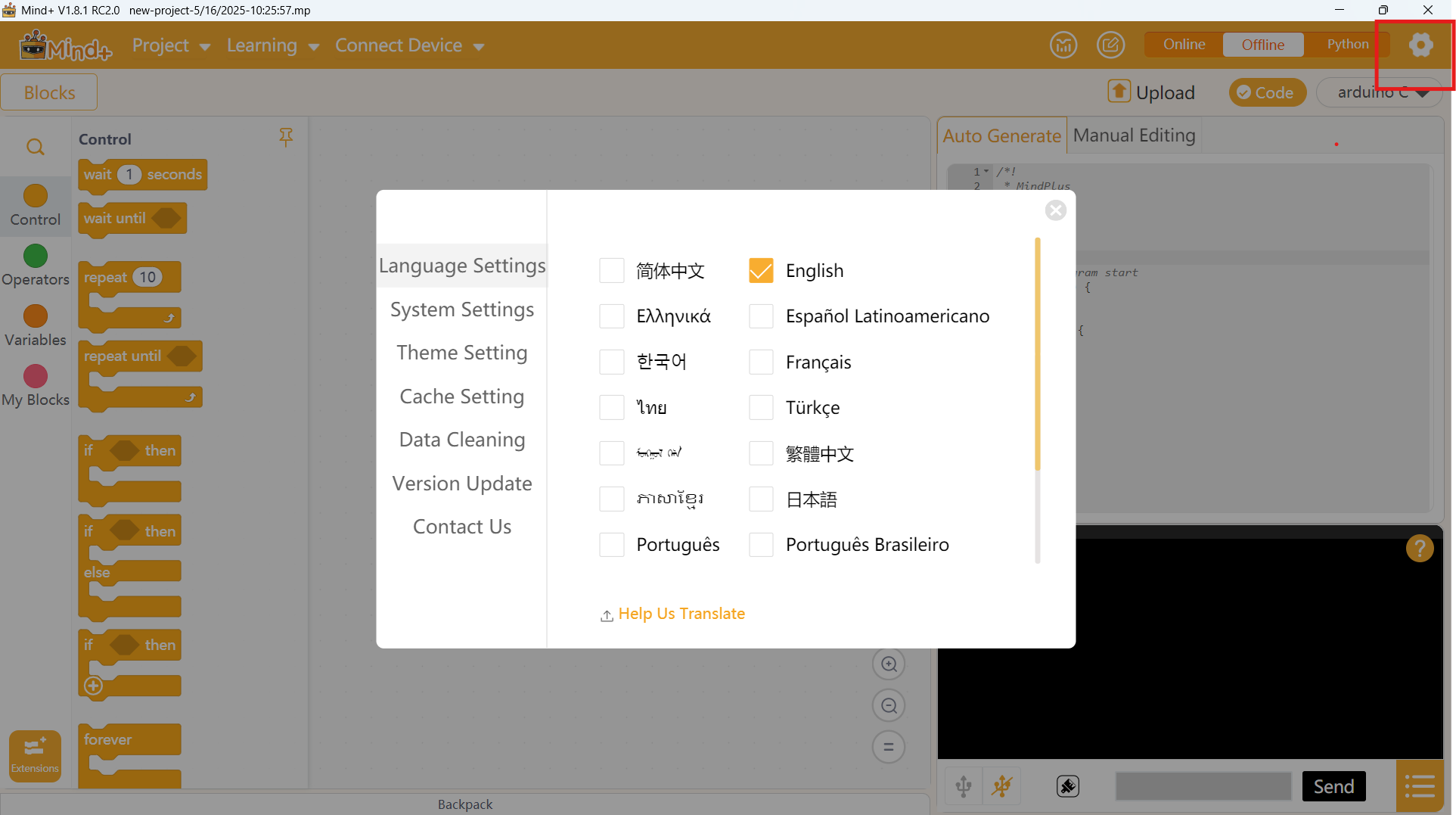The height and width of the screenshot is (815, 1456).
Task: Open Contact Us section
Action: (462, 527)
